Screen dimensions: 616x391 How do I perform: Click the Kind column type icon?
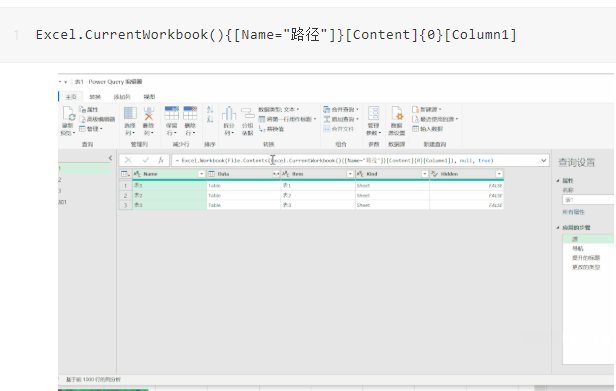pos(360,174)
